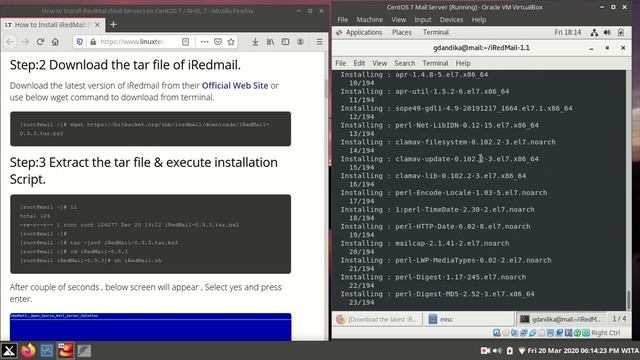Open guest terminal Terminal menu
This screenshot has width=640, height=360.
click(435, 63)
